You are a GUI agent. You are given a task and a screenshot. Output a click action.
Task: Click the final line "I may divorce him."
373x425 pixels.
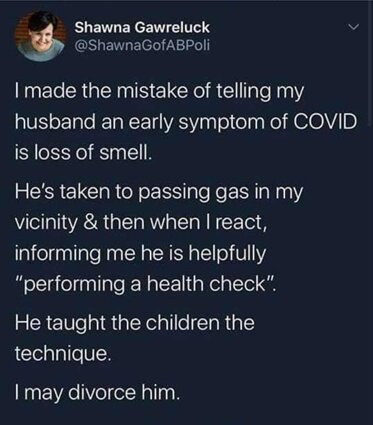coord(97,392)
